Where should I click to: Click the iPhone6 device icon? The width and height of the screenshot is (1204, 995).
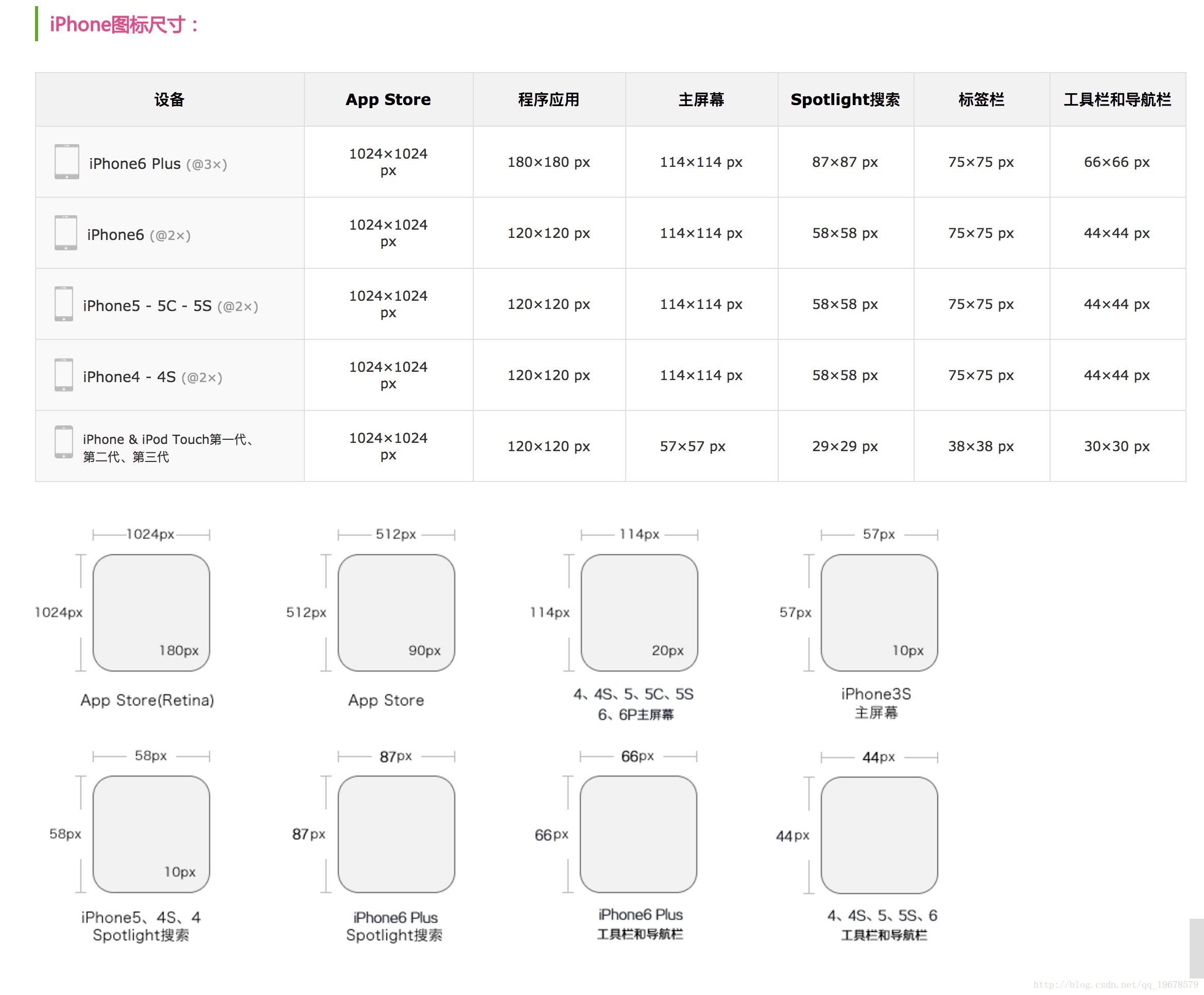coord(65,233)
